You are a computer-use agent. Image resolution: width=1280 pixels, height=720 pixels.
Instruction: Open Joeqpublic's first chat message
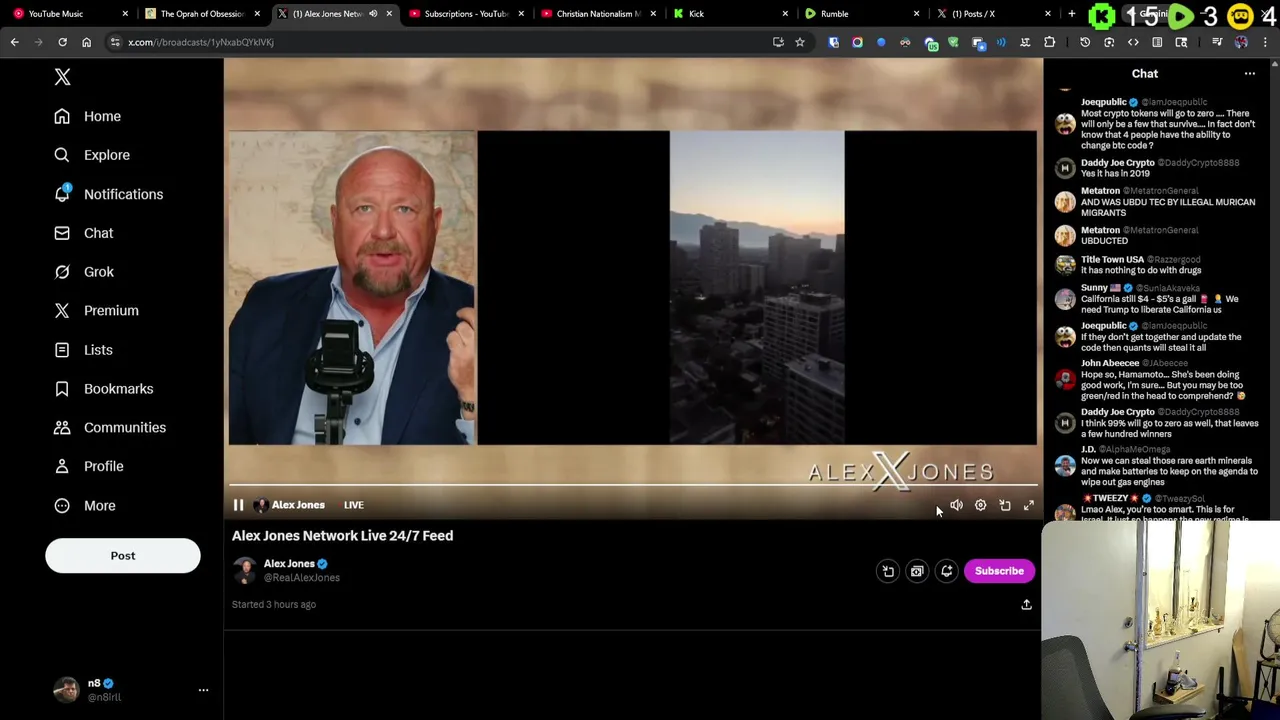coord(1167,129)
